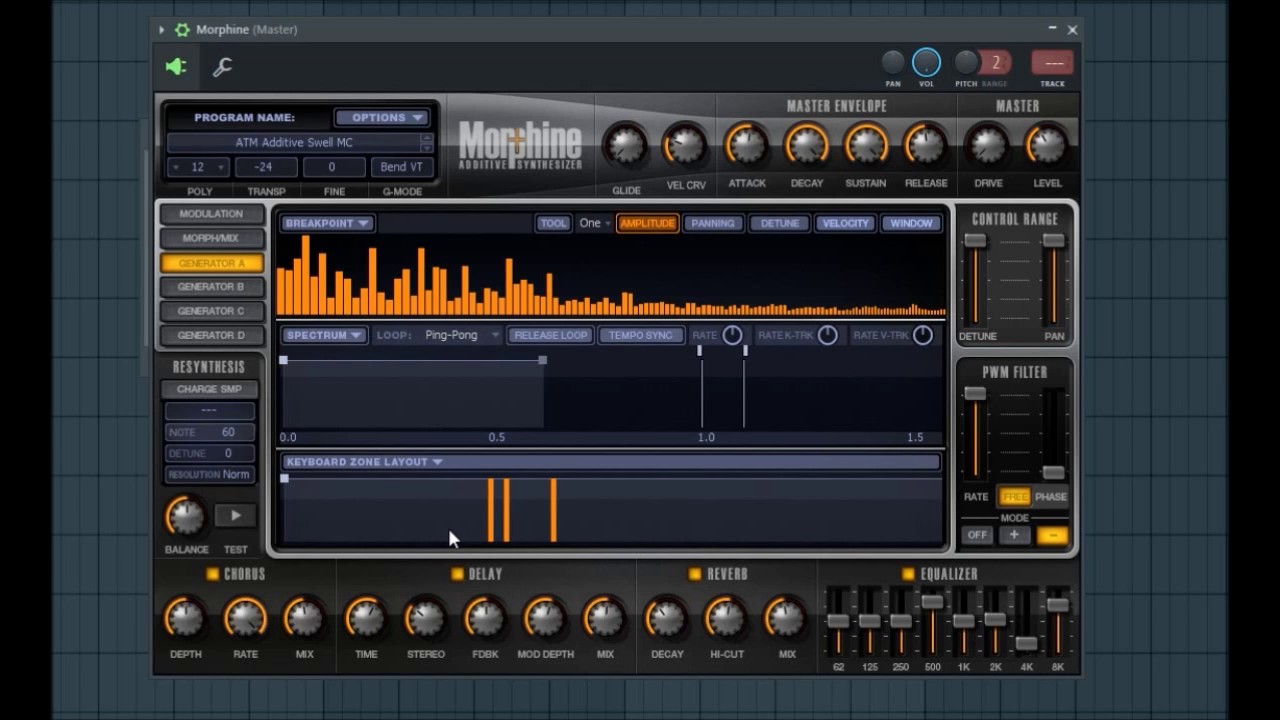Set PWM filter mode to minus
This screenshot has height=720, width=1280.
click(1052, 535)
